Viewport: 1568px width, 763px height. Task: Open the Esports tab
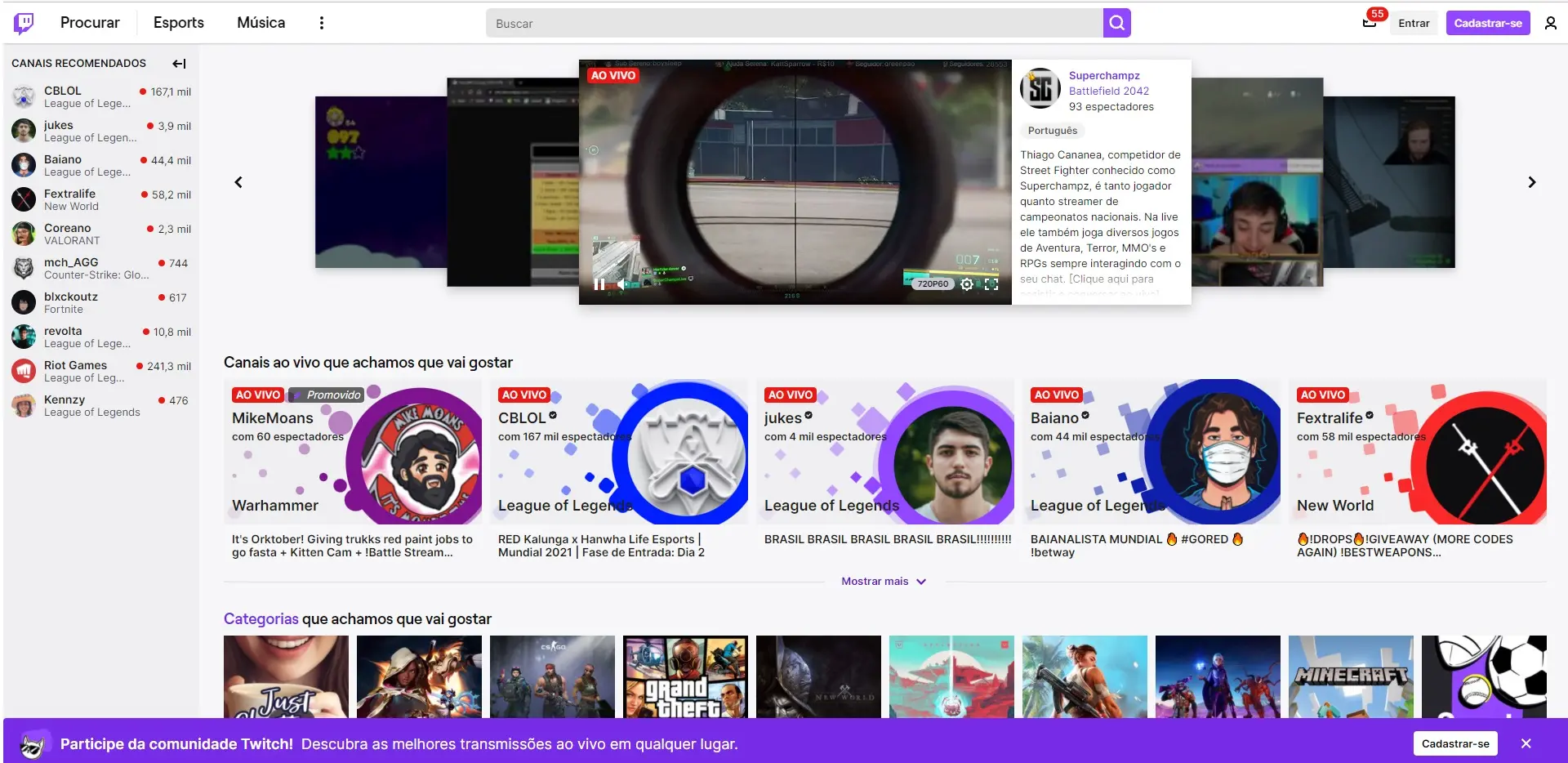(x=178, y=23)
